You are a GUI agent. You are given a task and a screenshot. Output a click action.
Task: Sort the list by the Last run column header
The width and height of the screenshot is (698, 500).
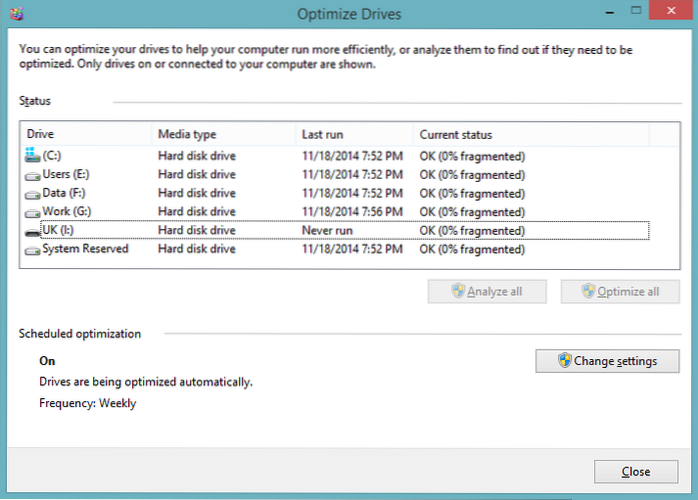[x=354, y=134]
